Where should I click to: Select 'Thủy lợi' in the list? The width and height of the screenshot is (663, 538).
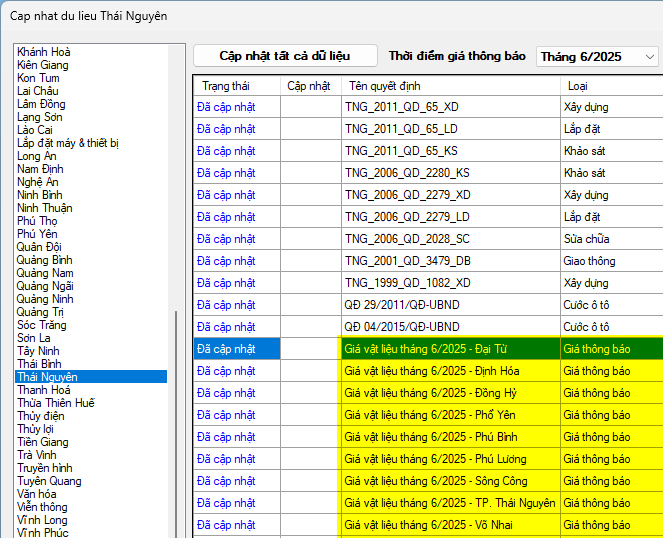click(x=35, y=429)
